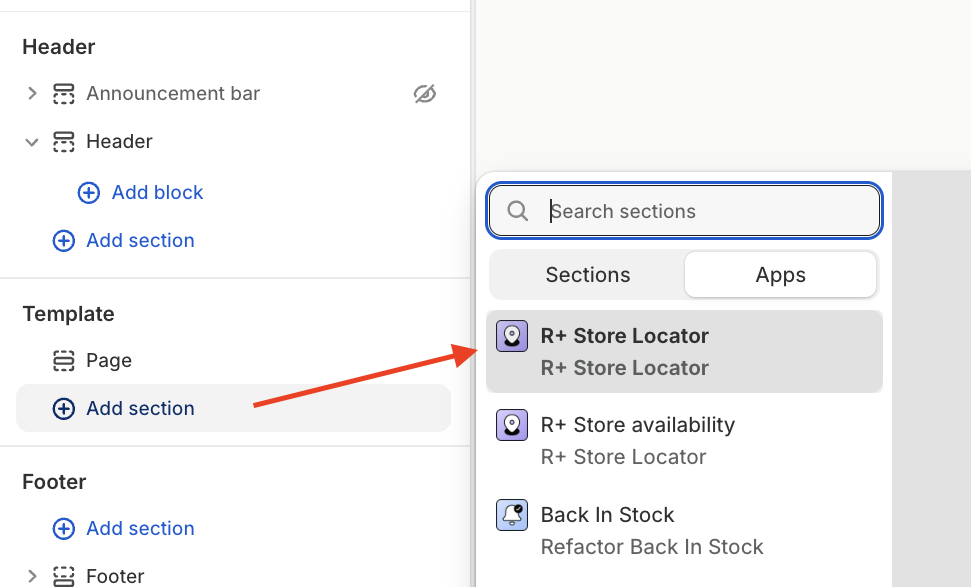Click Add section button in Template group
This screenshot has height=587, width=971.
233,408
